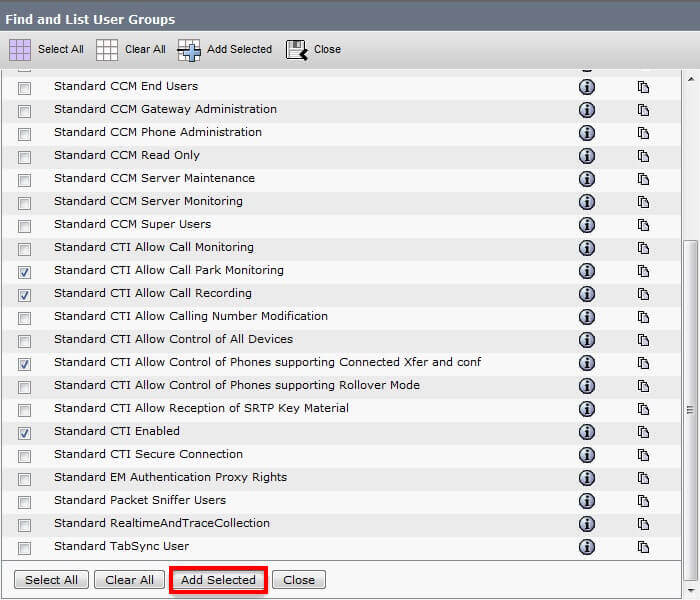The image size is (700, 600).
Task: Click the scrollbar up arrow
Action: point(691,79)
